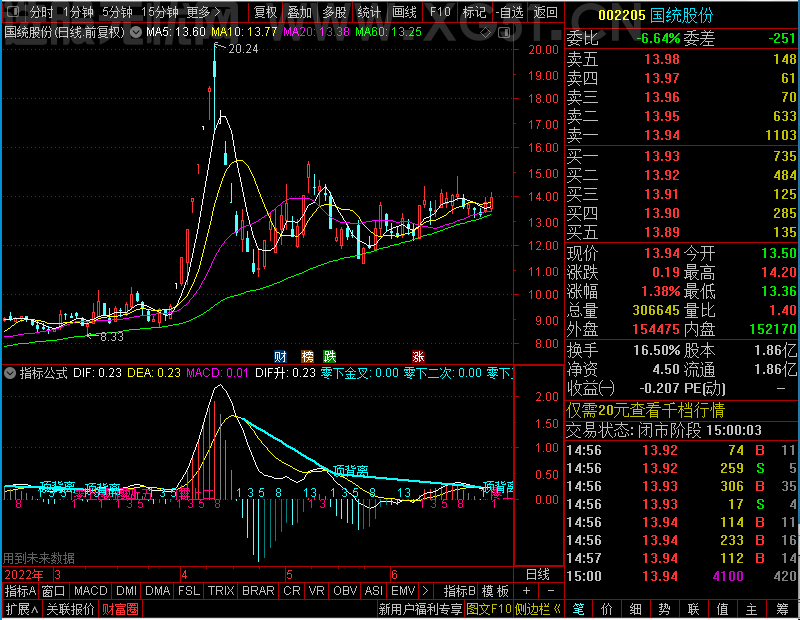This screenshot has height=620, width=800.
Task: Select the 联 tab in bottom-right bar
Action: (693, 609)
